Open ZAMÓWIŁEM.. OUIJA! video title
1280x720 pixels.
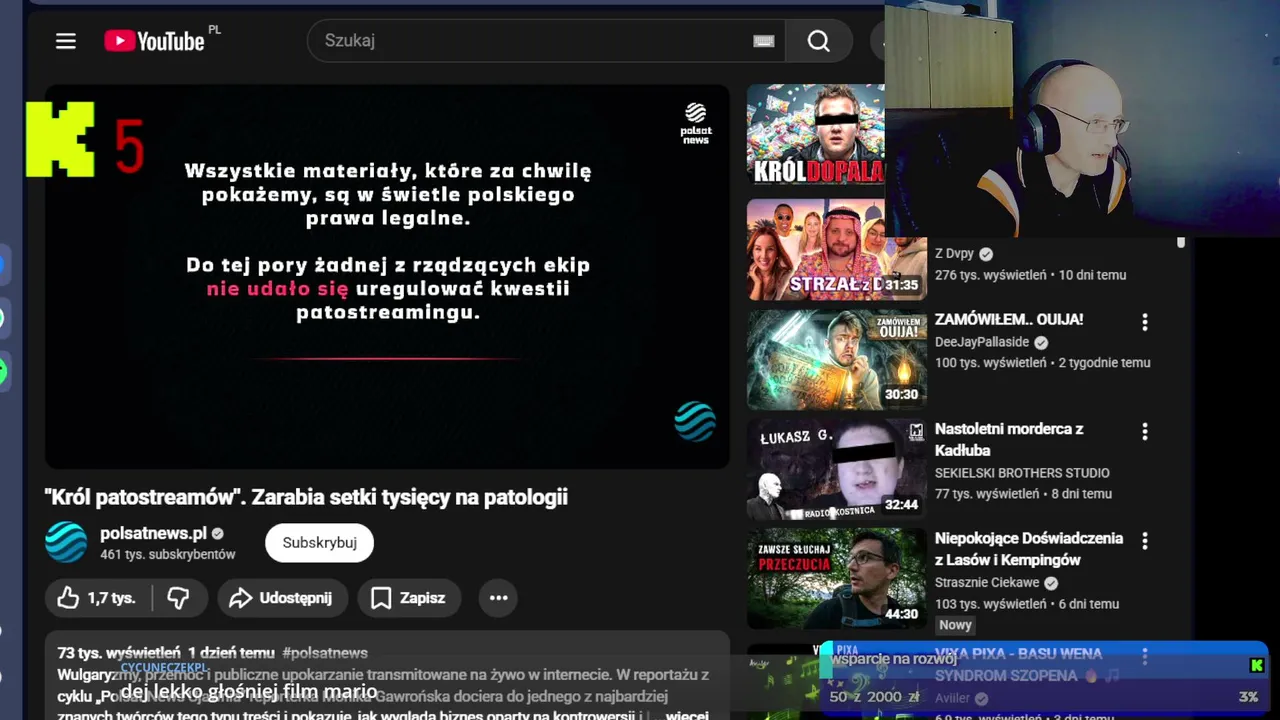[x=1008, y=319]
